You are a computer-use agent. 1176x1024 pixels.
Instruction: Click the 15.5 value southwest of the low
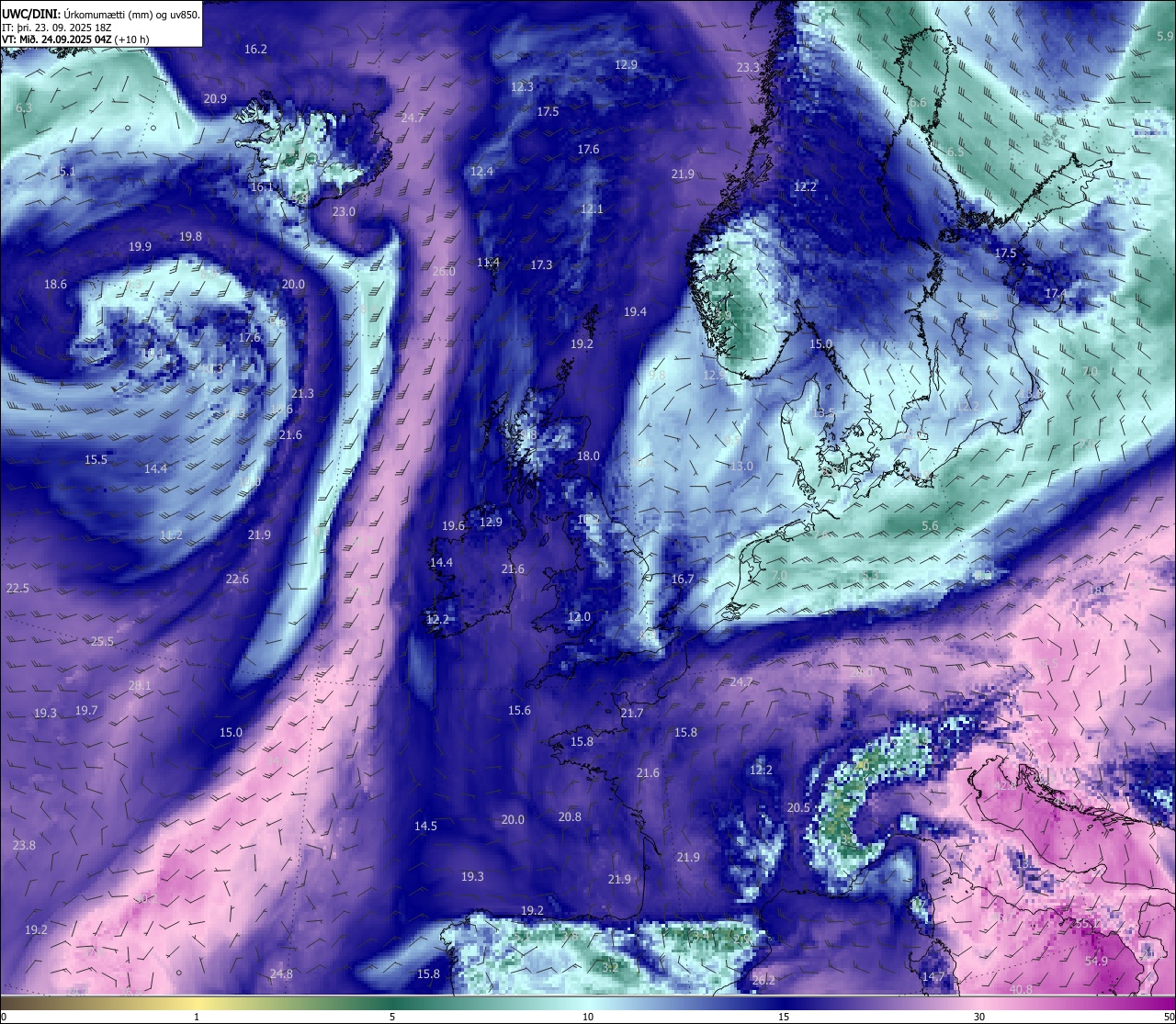(x=96, y=459)
